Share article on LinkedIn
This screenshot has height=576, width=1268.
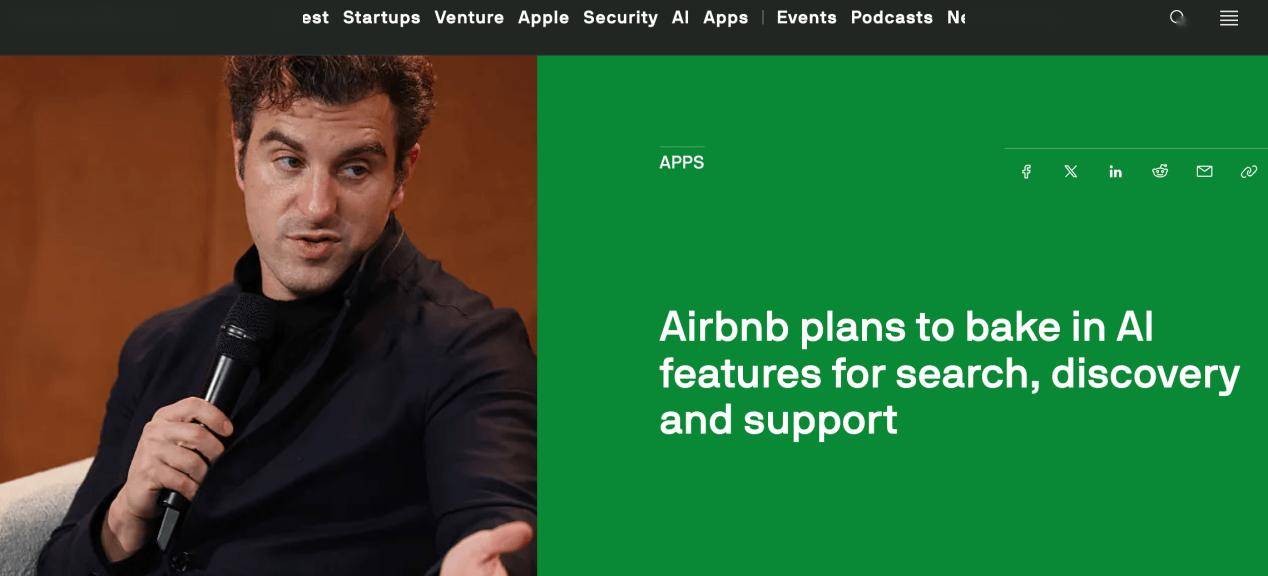coord(1115,172)
